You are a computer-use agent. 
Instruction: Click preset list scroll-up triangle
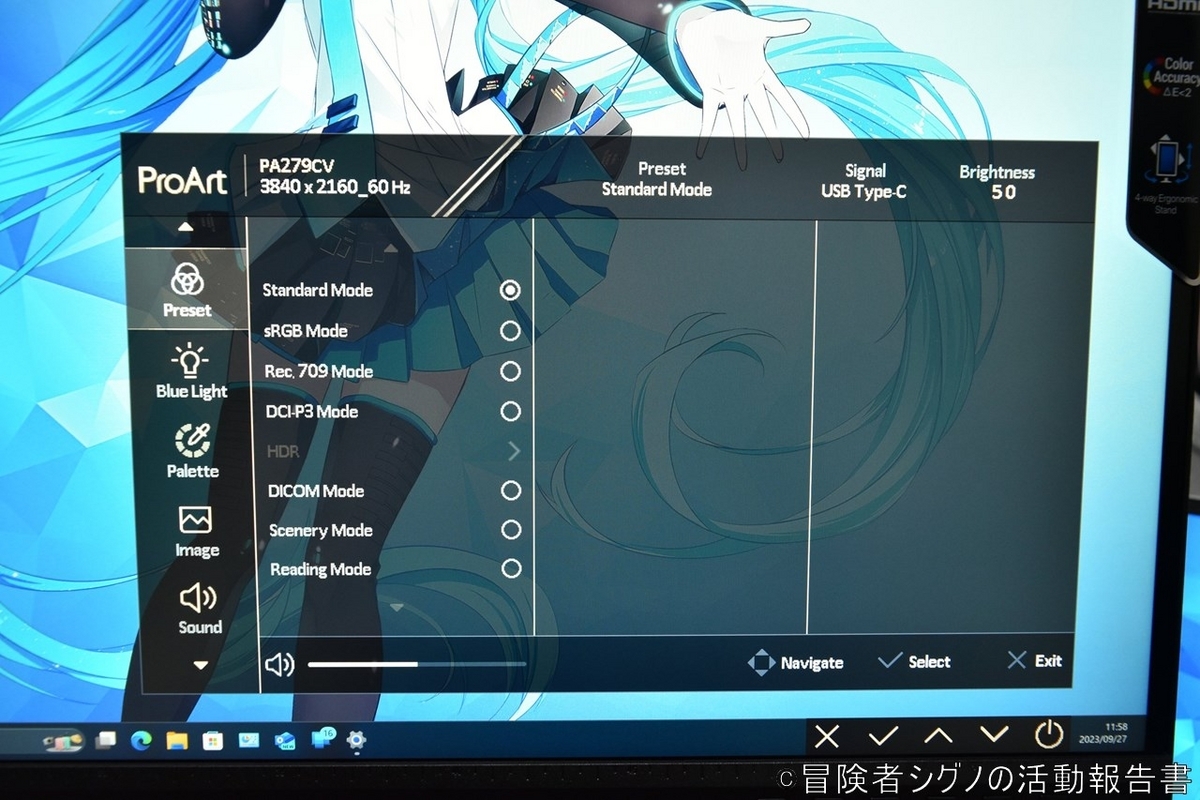click(x=391, y=247)
